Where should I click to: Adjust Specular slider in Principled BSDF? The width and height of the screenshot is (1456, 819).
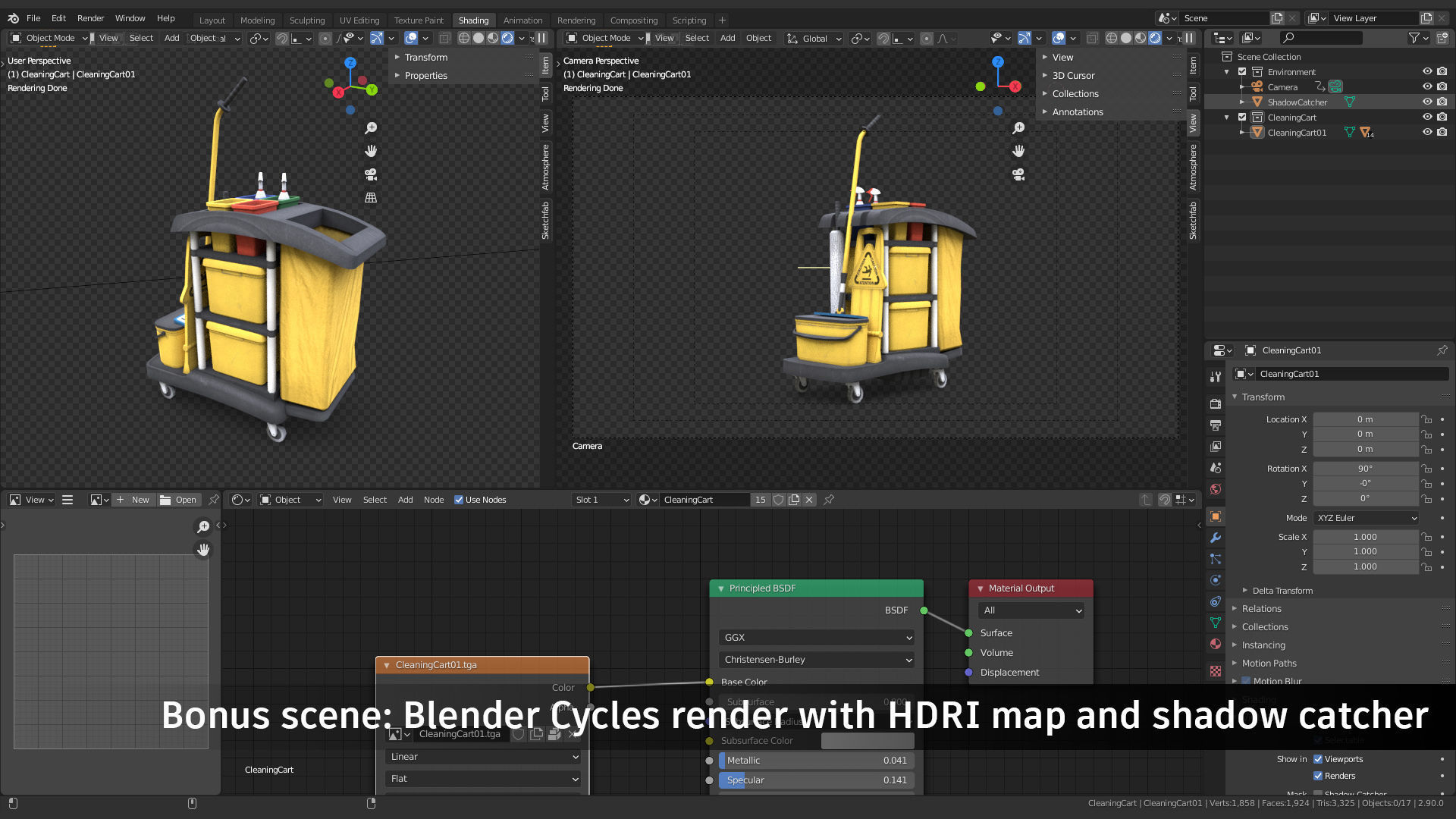pyautogui.click(x=817, y=780)
